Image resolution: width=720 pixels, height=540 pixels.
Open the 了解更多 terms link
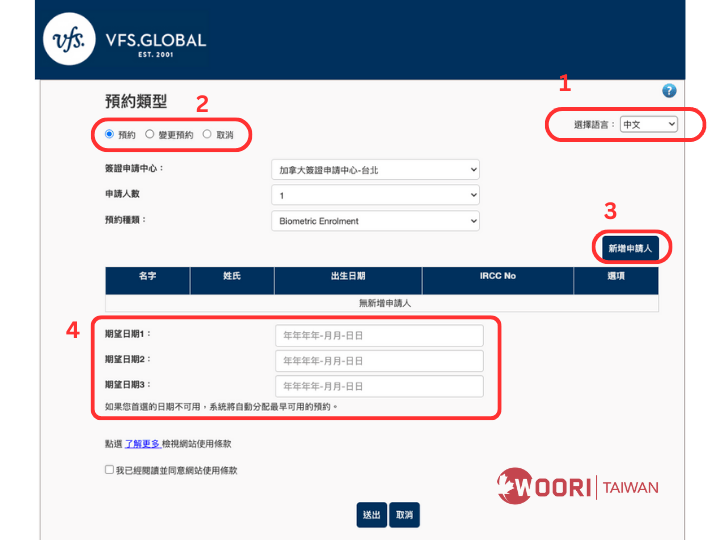click(142, 444)
